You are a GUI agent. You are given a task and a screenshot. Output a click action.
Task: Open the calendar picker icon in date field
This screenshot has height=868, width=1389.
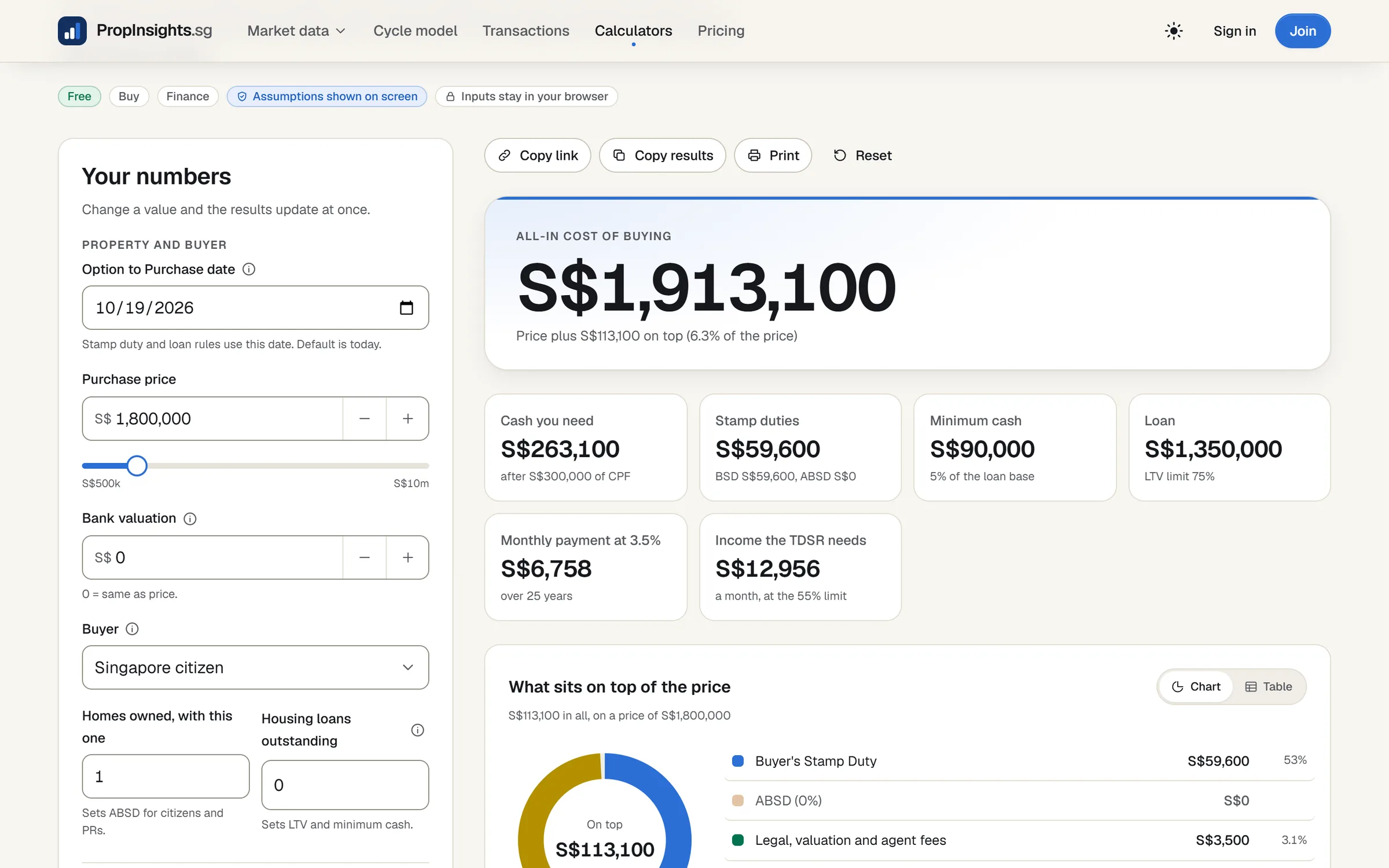click(406, 308)
